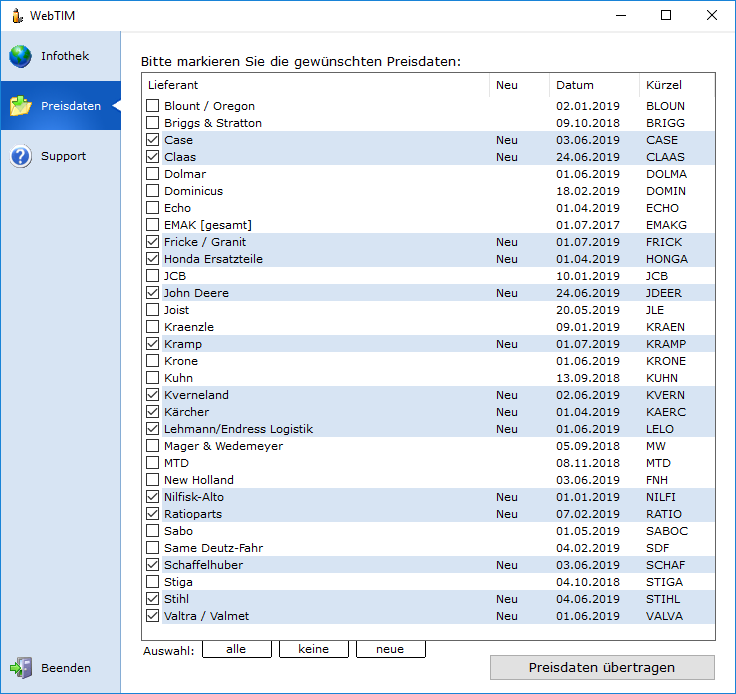The image size is (736, 694).
Task: Click the FNH abbreviation for New Holland
Action: tap(657, 480)
